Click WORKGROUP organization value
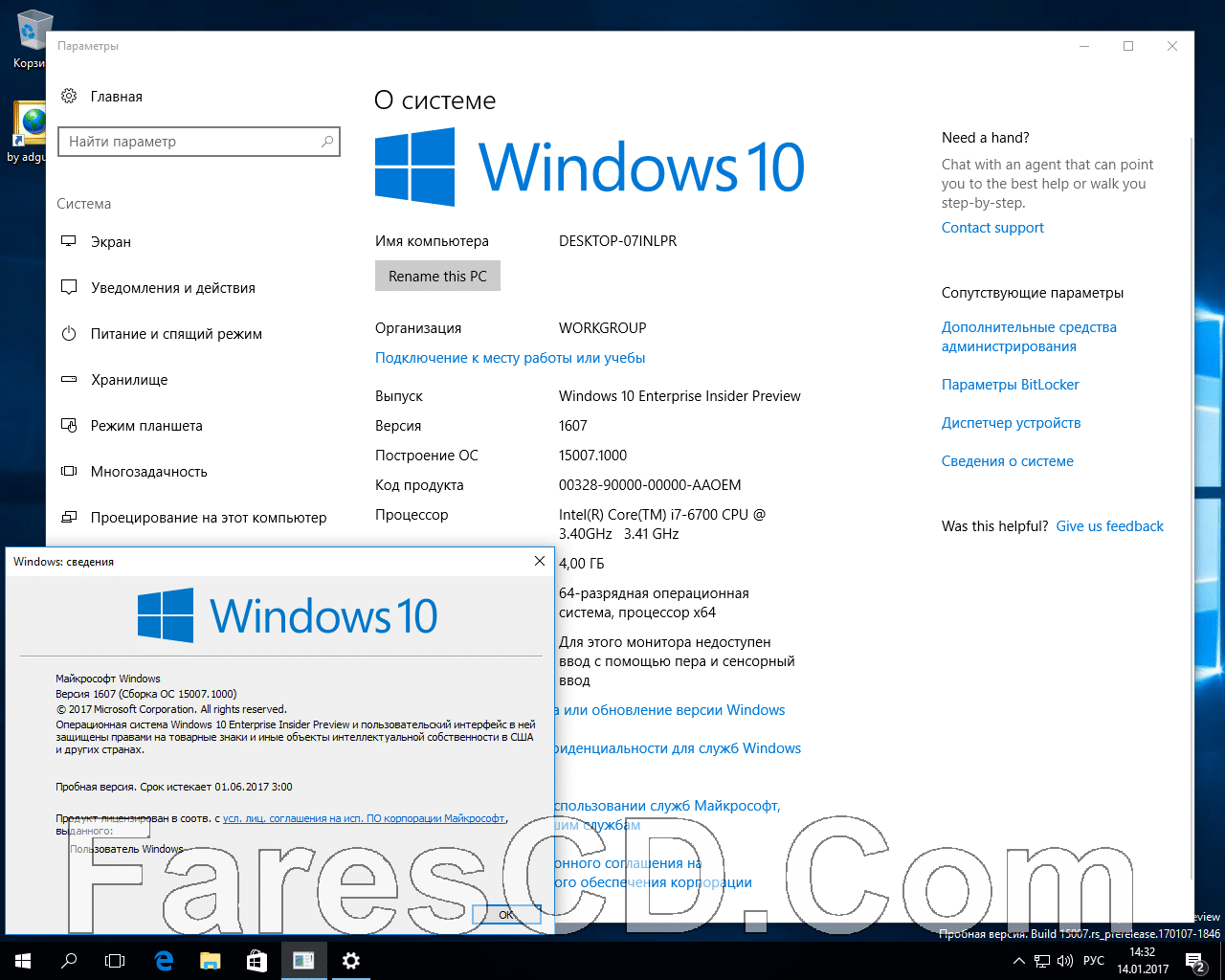Viewport: 1225px width, 980px height. (x=602, y=328)
